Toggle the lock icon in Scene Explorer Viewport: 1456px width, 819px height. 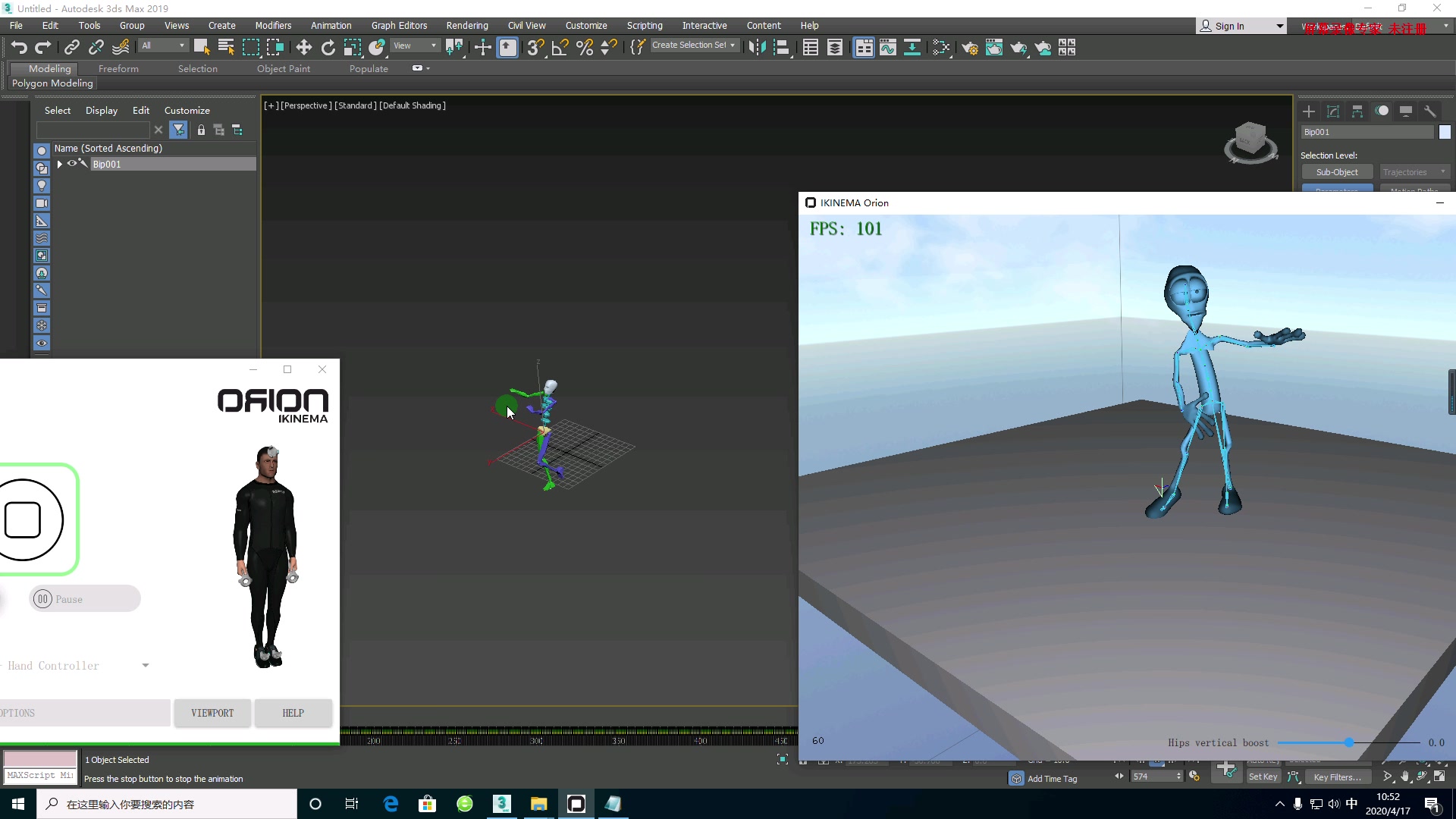pyautogui.click(x=201, y=130)
